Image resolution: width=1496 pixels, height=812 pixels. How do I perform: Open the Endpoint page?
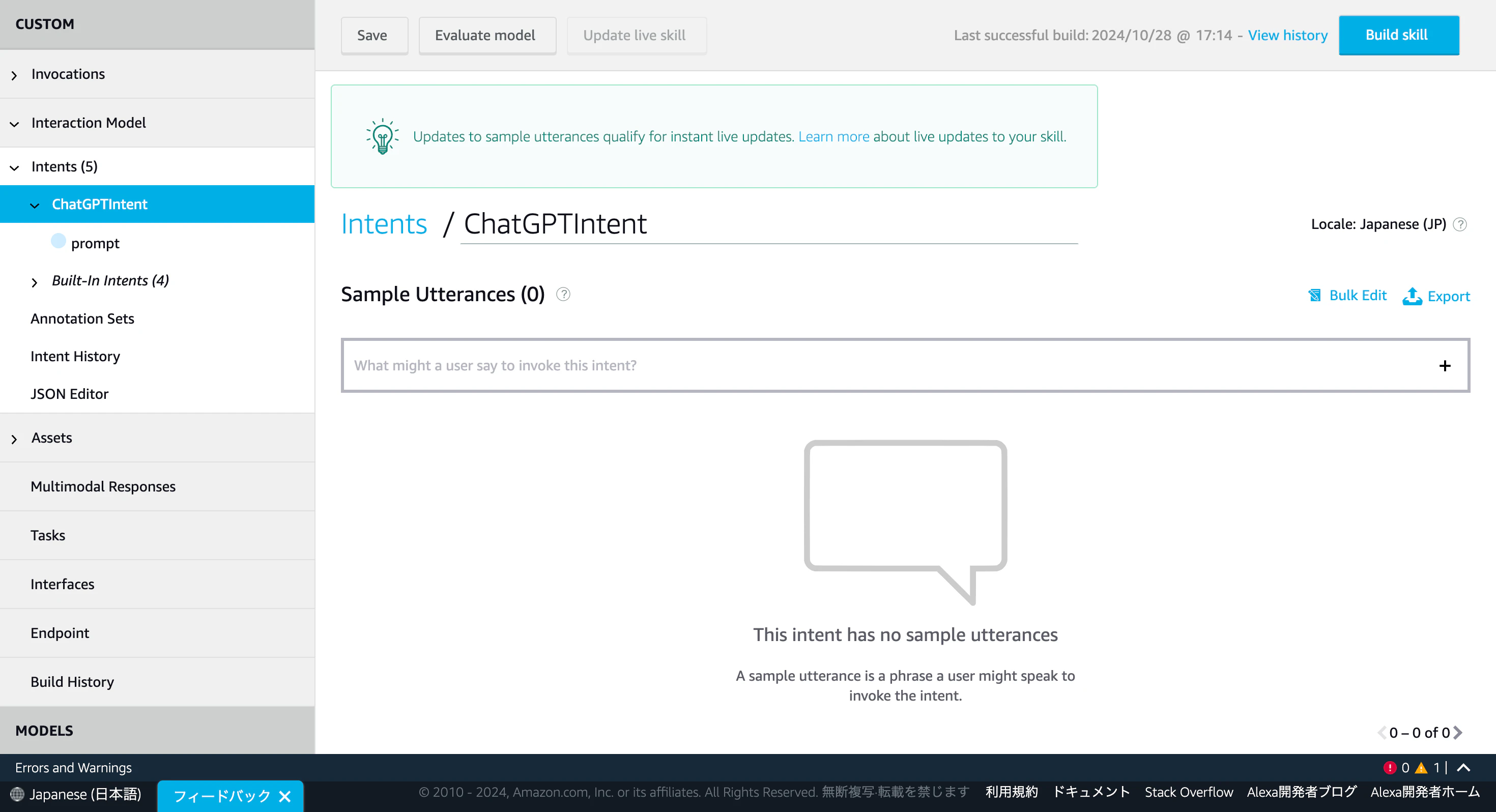60,633
